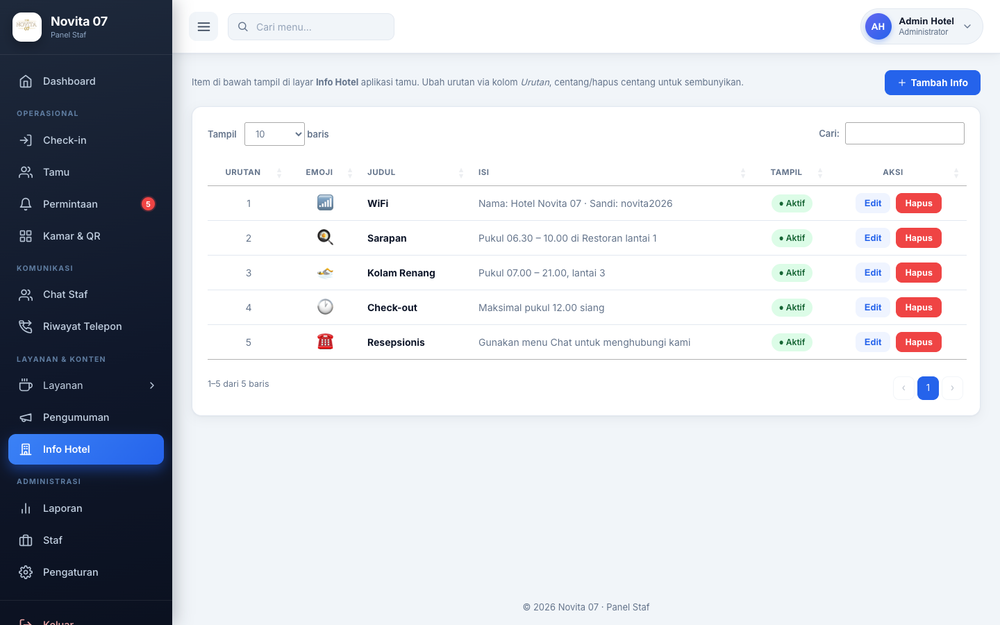Open the Dashboard home icon
The width and height of the screenshot is (1000, 625).
26,81
